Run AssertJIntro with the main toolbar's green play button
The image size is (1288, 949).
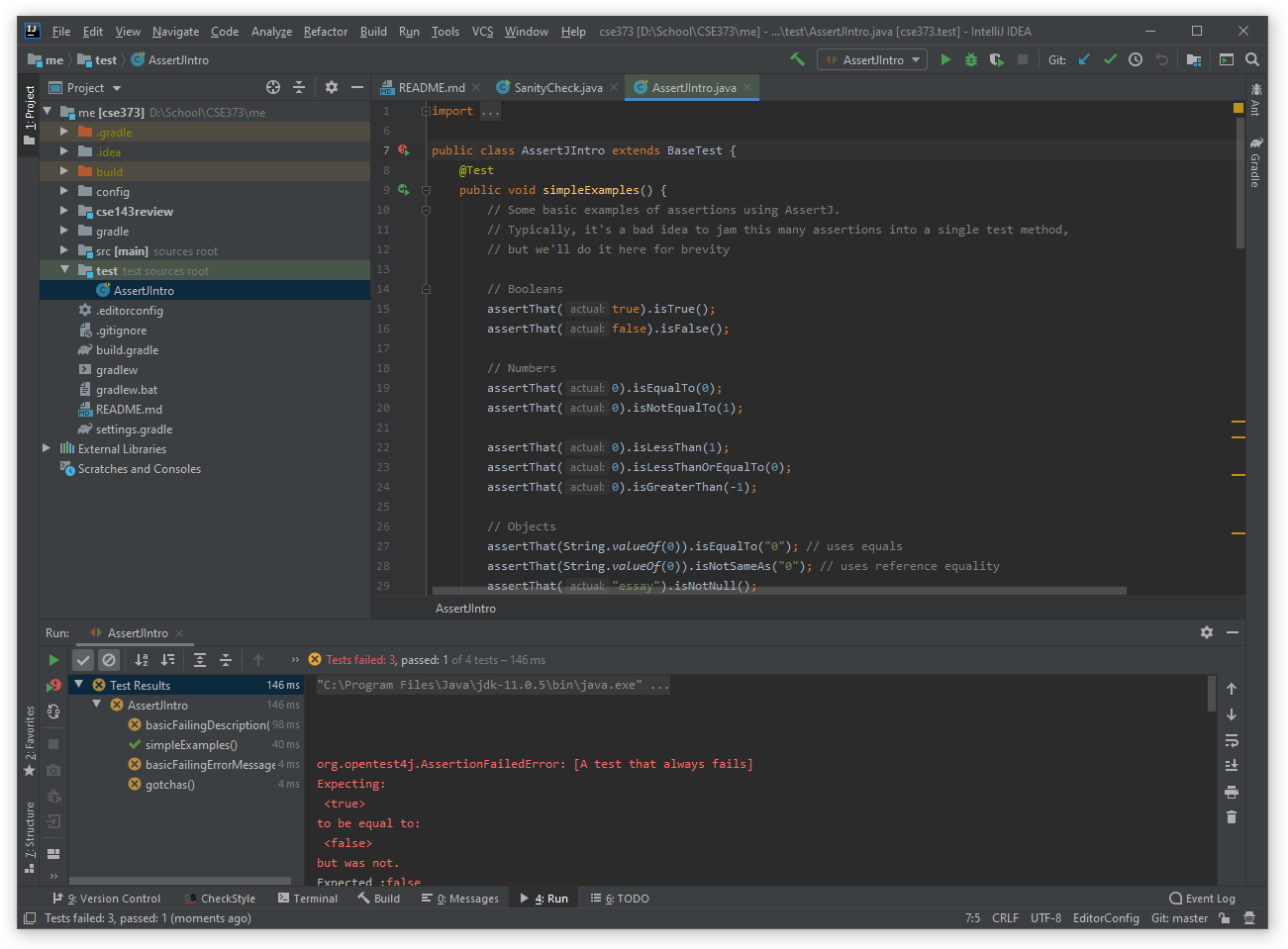click(x=945, y=59)
